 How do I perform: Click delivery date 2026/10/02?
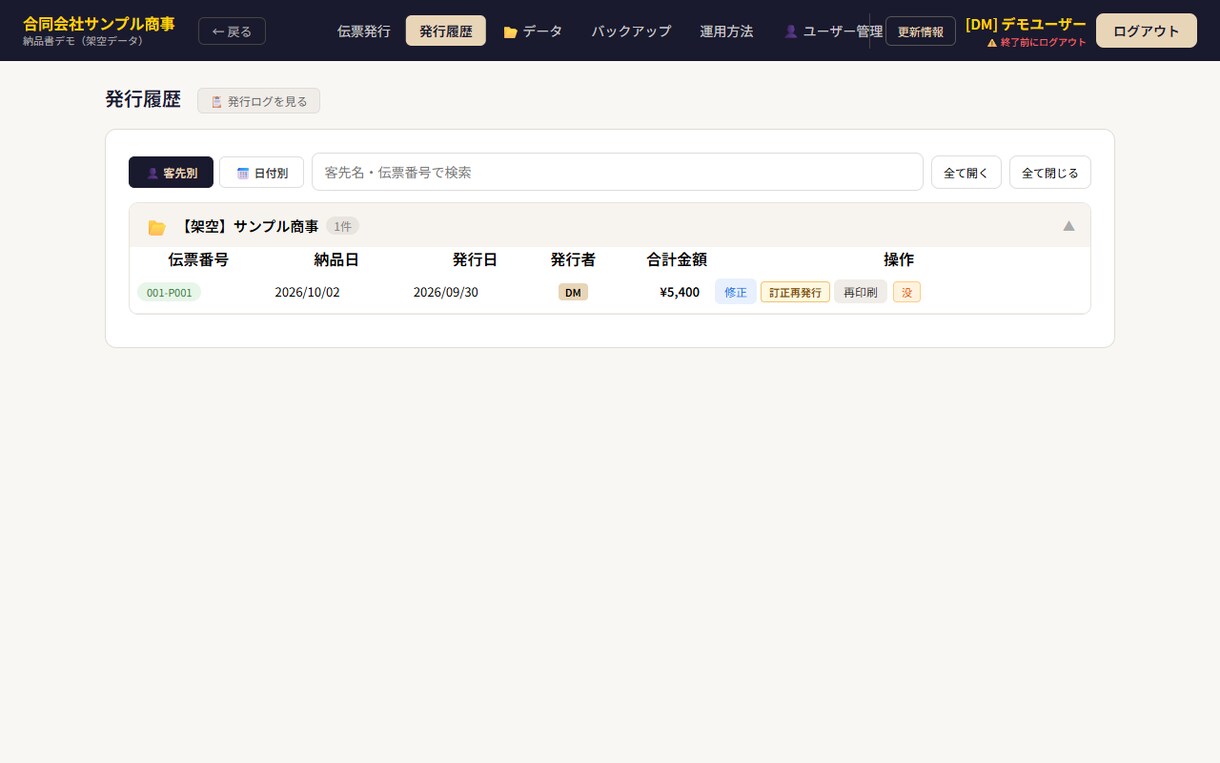point(307,292)
